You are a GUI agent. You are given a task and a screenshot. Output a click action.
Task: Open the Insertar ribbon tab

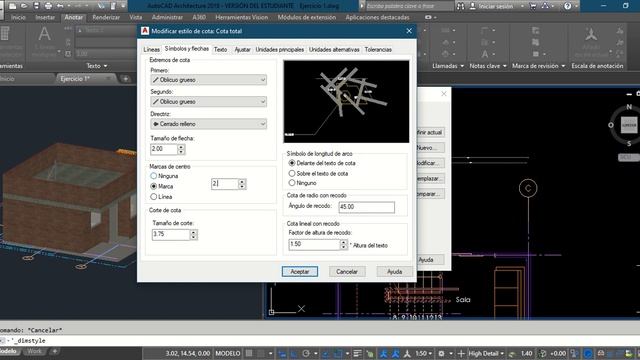(45, 17)
